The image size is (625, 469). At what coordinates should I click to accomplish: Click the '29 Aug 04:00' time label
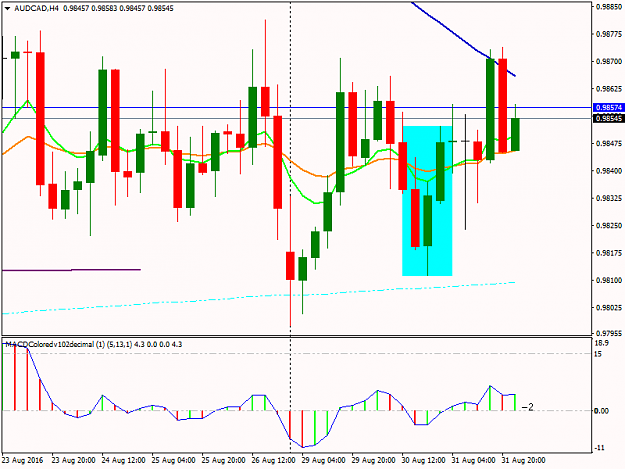323,460
